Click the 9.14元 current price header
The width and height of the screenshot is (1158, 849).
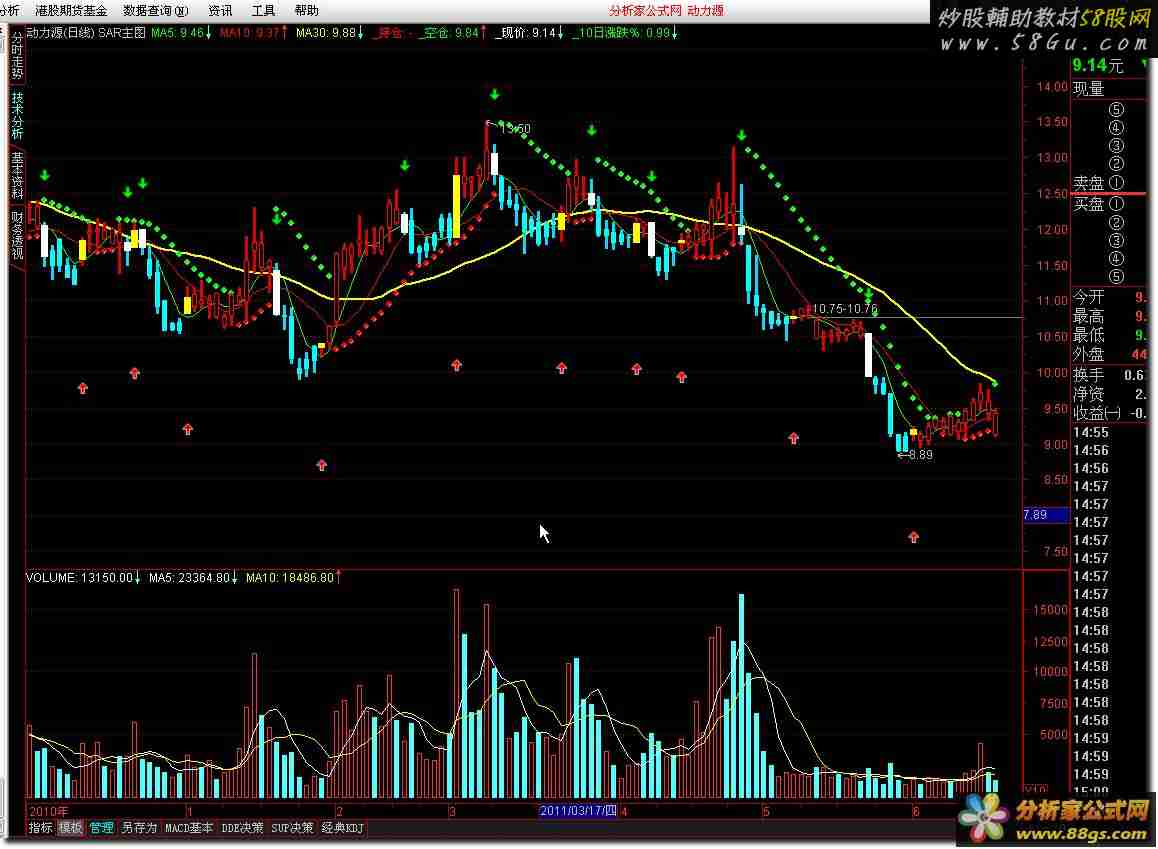click(1098, 66)
